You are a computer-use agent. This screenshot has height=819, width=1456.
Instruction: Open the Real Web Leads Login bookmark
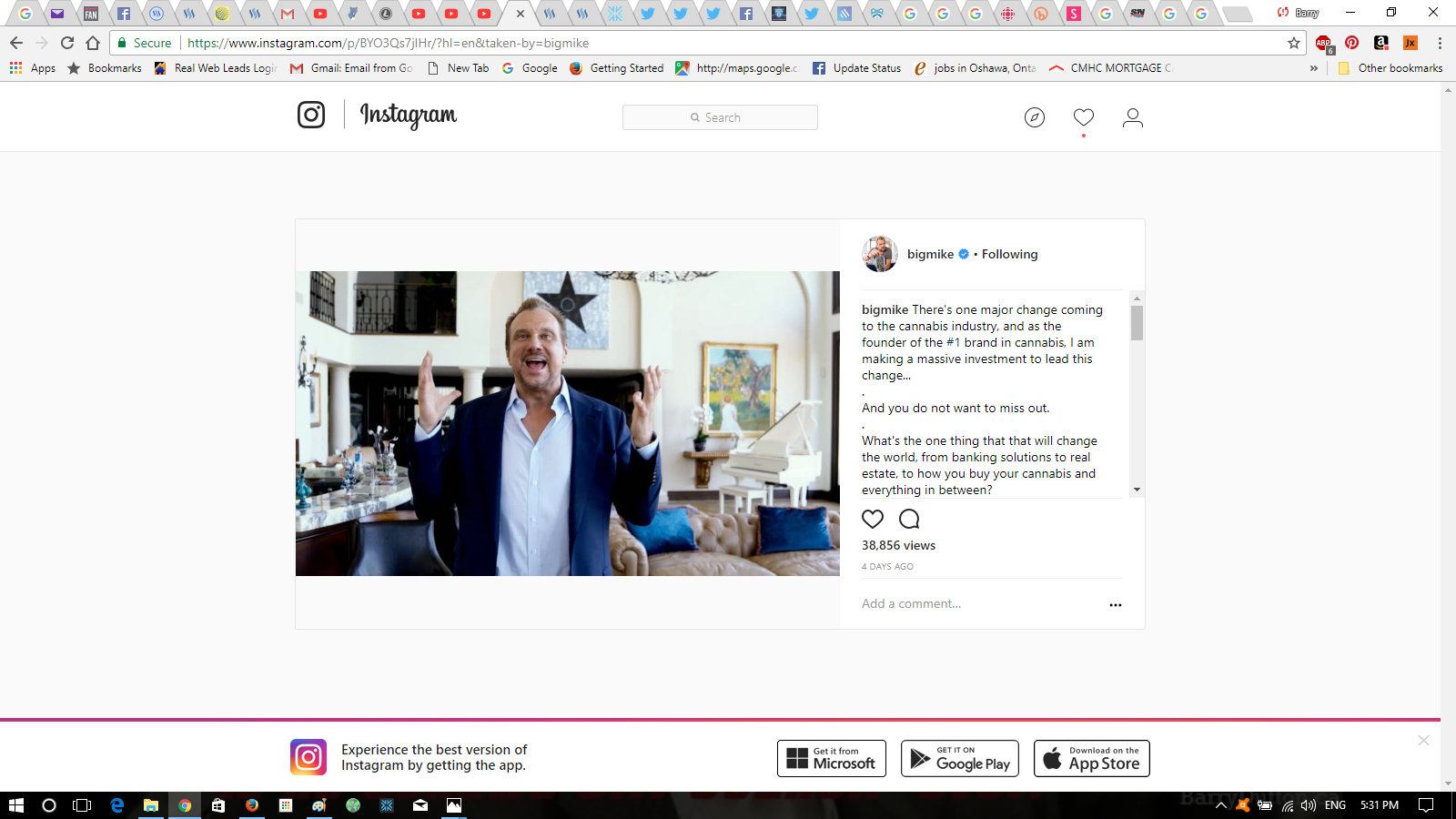point(216,68)
